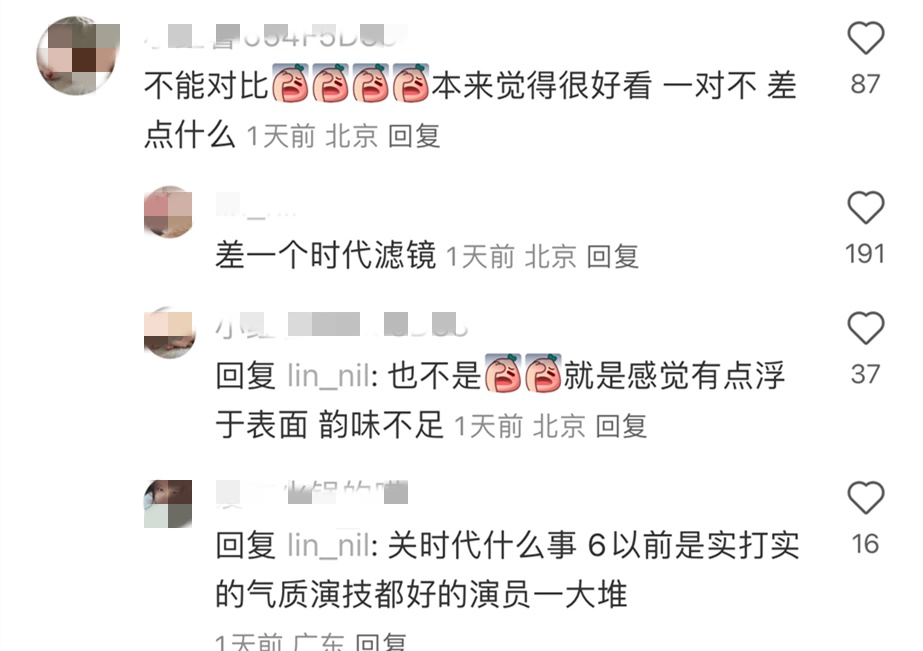
Task: Open lin_nil mention in '也不是' reply
Action: tap(328, 376)
